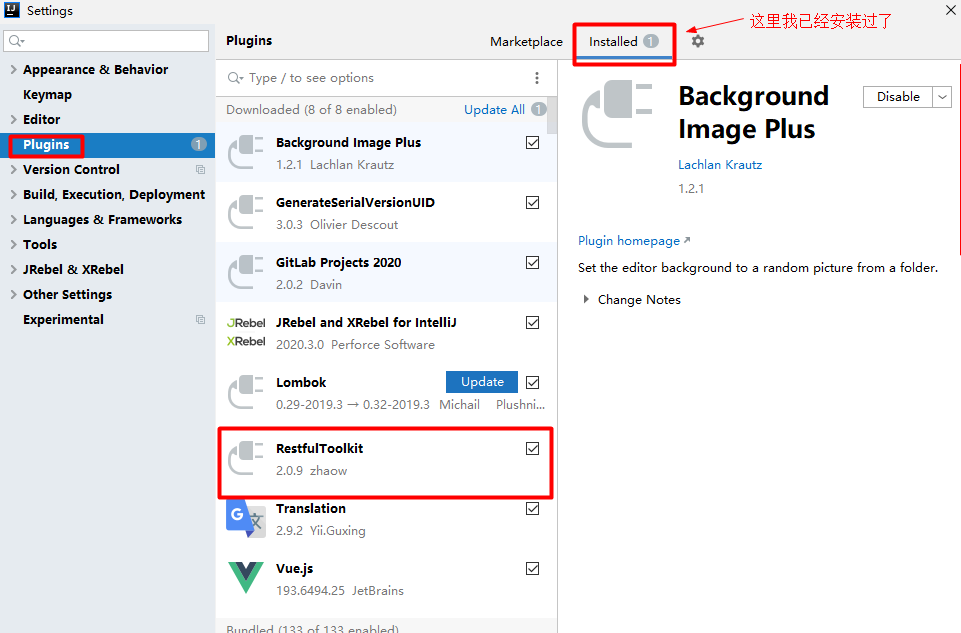Expand the Version Control node arrow
961x633 pixels.
coord(13,170)
